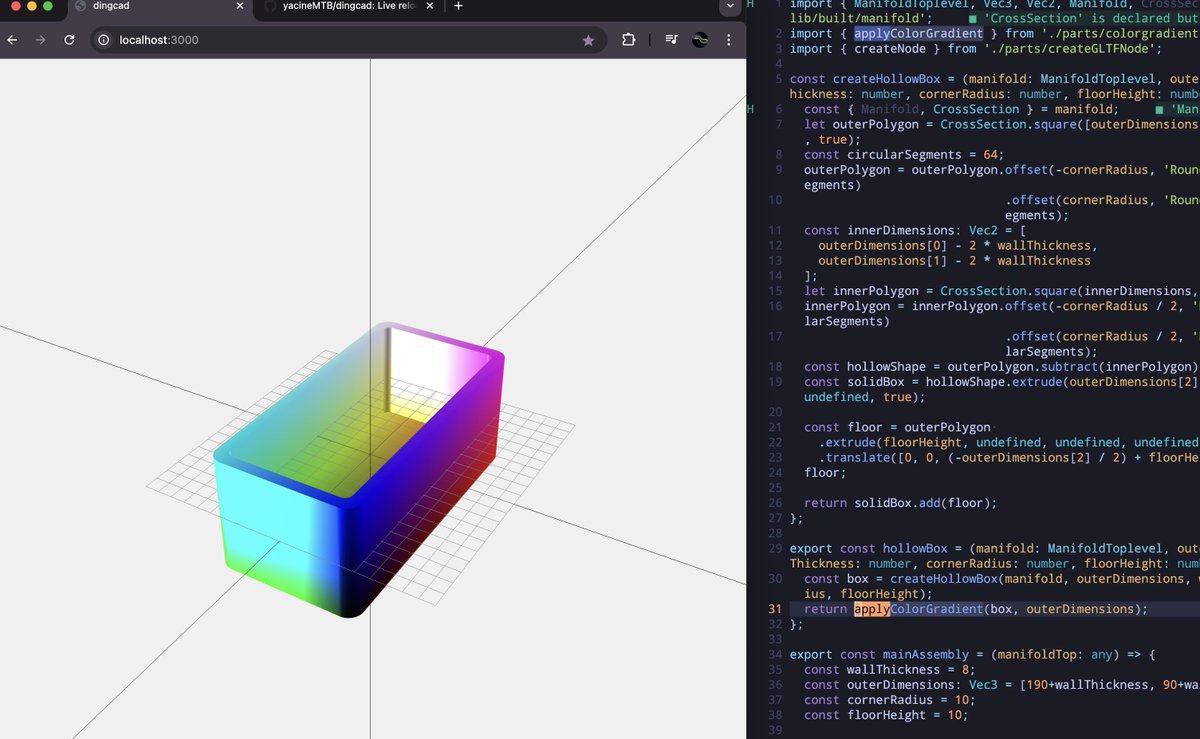Screen dimensions: 1200x739
Task: Open a new browser tab
Action: point(458,6)
